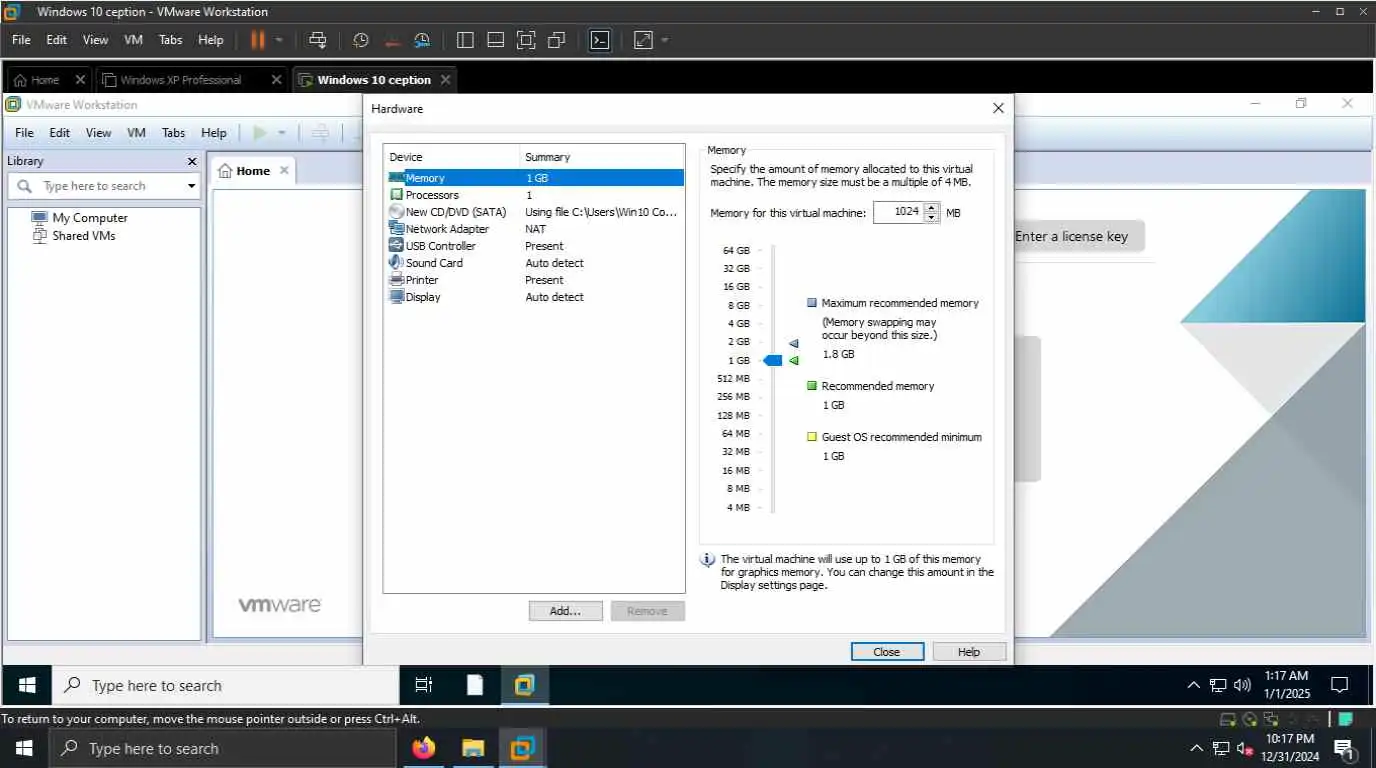Decrease memory with the spinner down arrow
Viewport: 1376px width, 768px height.
point(932,217)
